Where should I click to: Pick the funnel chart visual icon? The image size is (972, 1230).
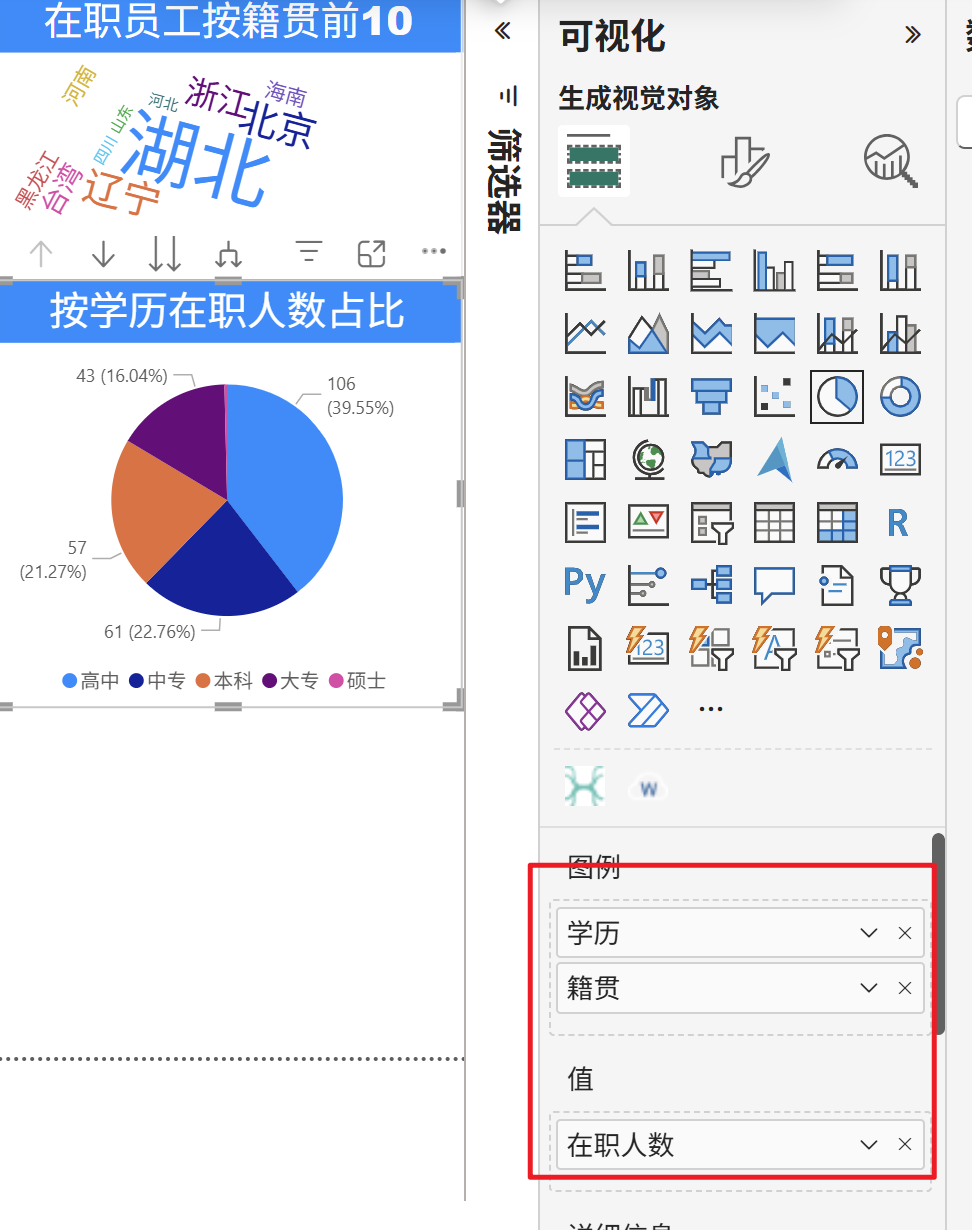point(711,397)
